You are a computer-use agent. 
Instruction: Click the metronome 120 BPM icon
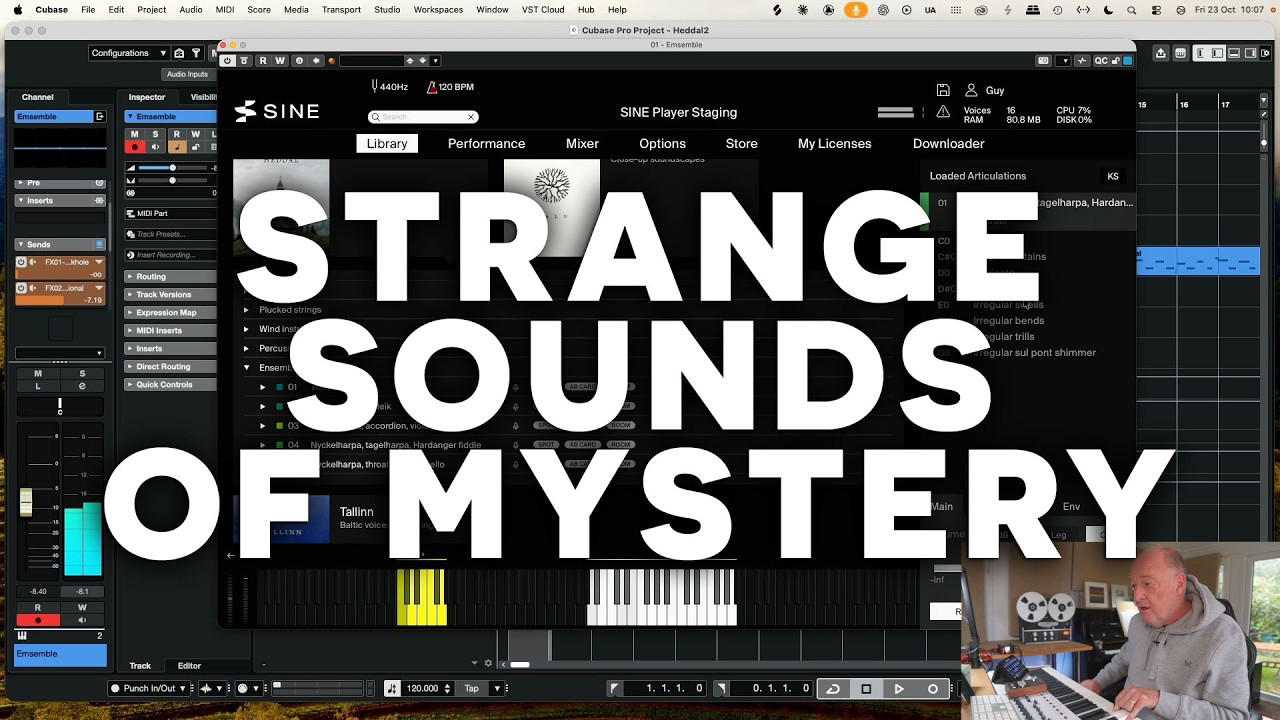point(431,87)
